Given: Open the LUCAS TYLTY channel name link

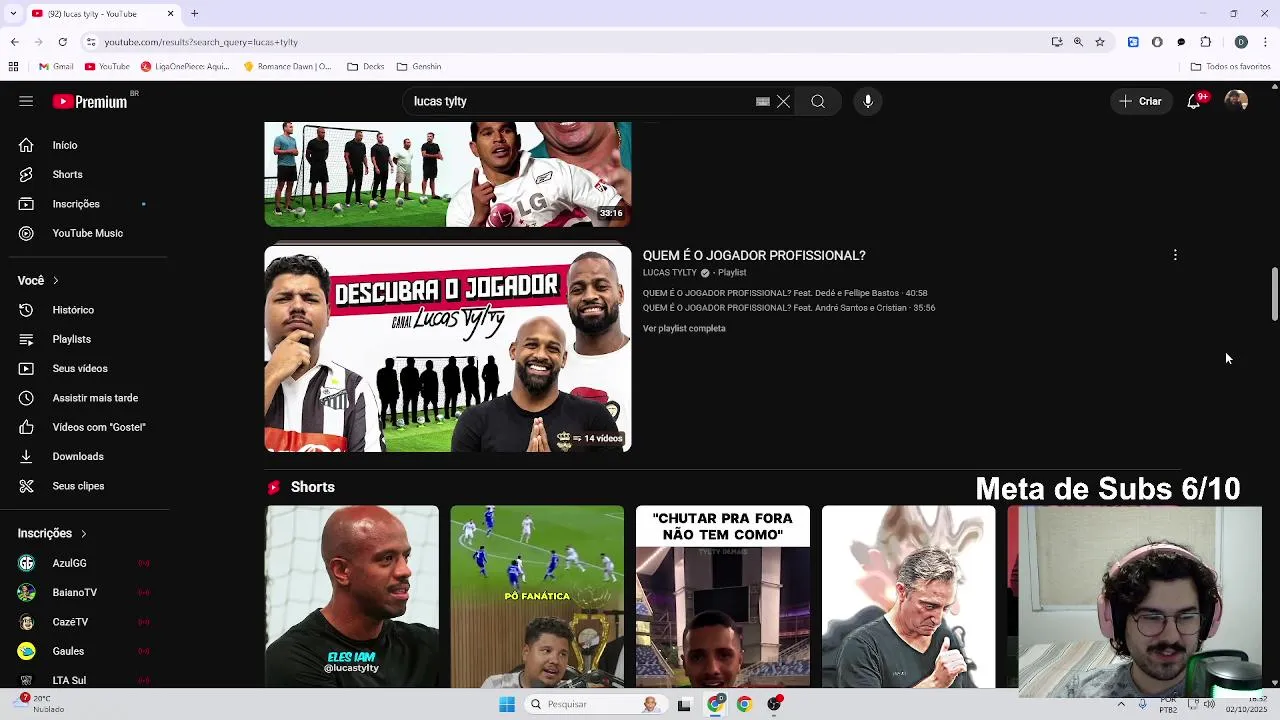Looking at the screenshot, I should click(x=670, y=273).
